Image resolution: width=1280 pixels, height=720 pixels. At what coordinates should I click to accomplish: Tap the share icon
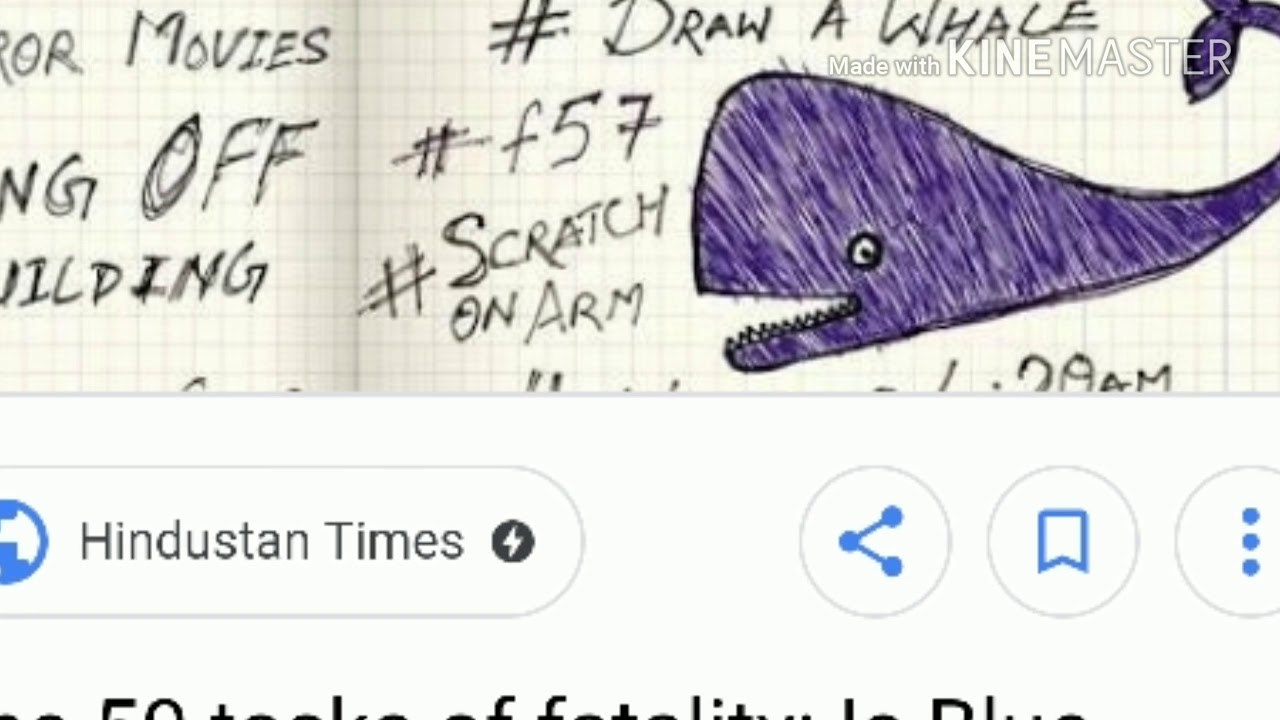click(874, 541)
